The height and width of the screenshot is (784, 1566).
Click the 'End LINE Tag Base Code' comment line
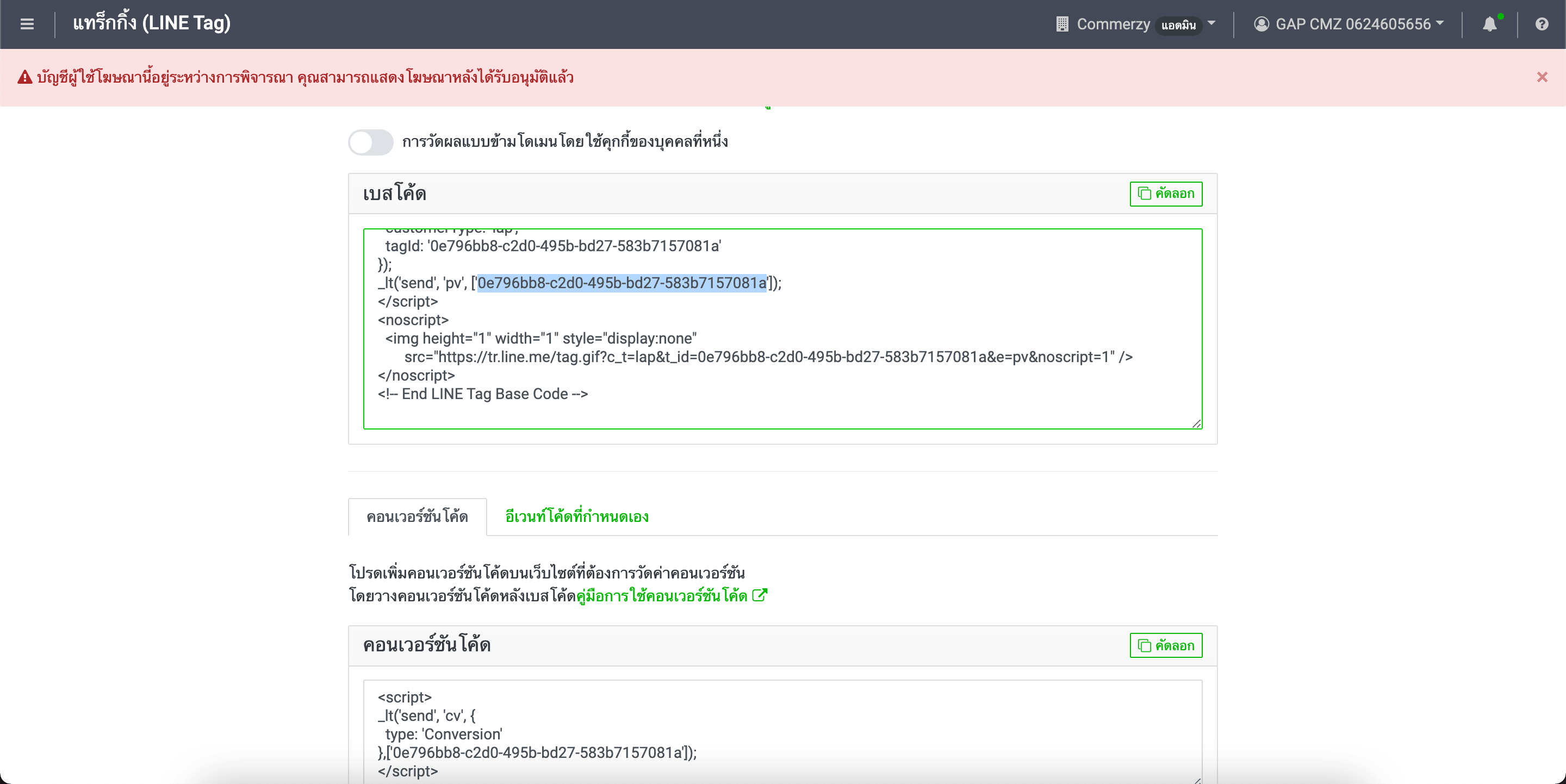[483, 394]
